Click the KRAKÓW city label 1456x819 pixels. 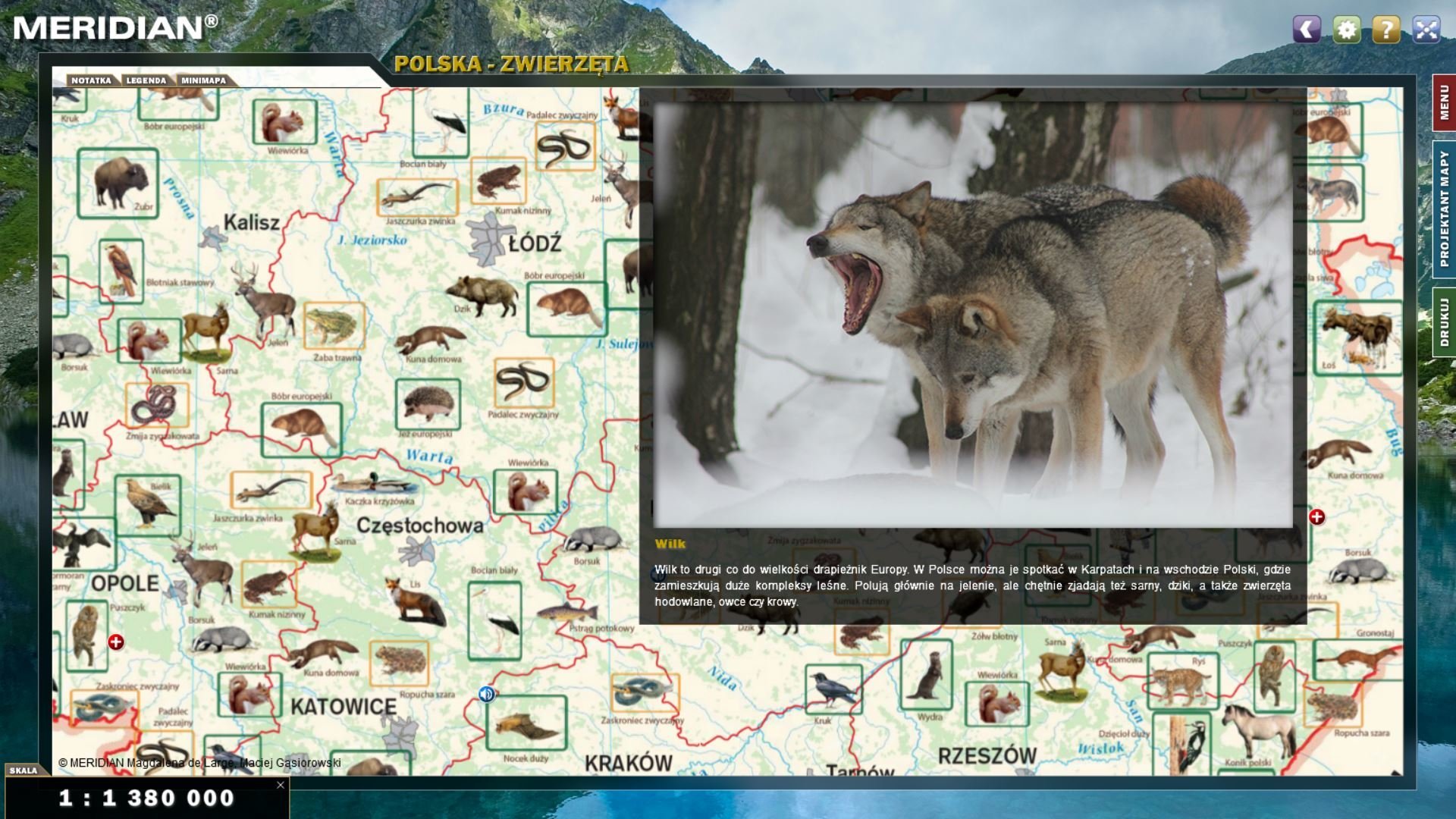[x=629, y=763]
